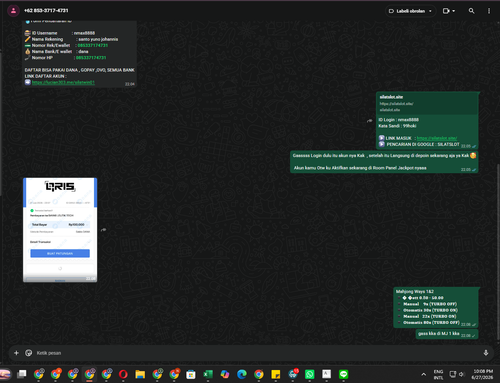Open the WhatsApp taskbar icon
Image resolution: width=500 pixels, height=383 pixels.
click(309, 374)
